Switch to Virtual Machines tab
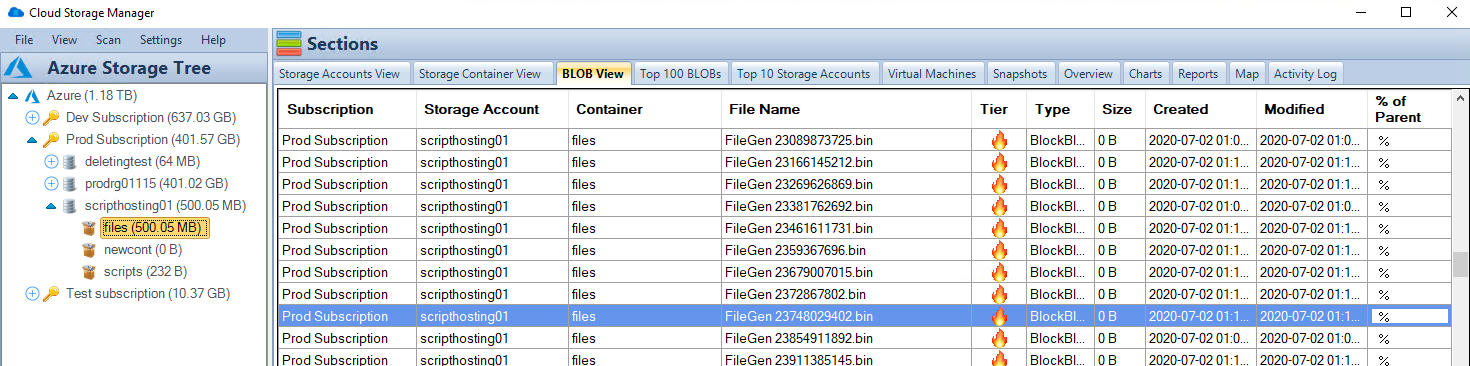Screen dimensions: 1470x366 pyautogui.click(x=932, y=73)
